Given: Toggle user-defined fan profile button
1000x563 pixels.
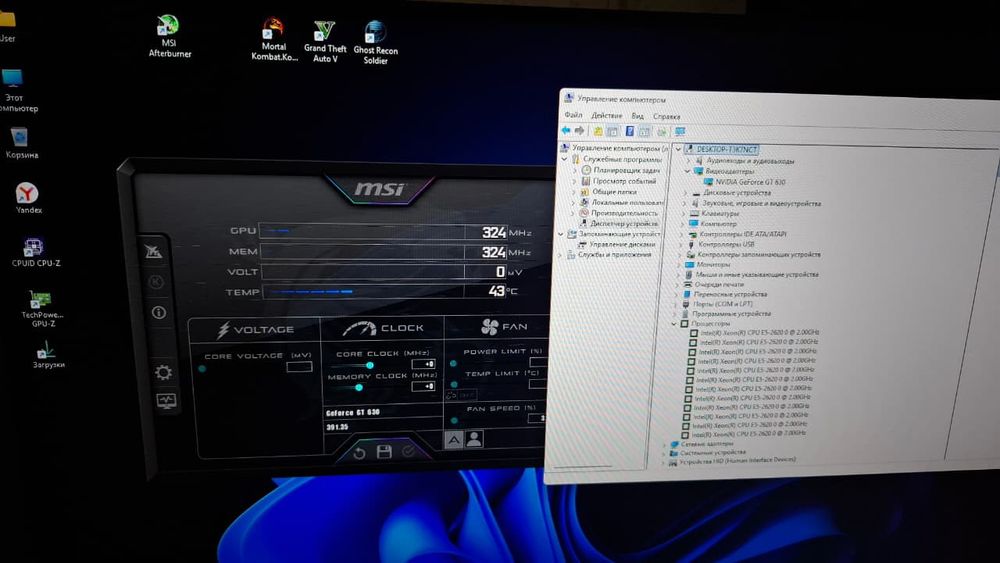Looking at the screenshot, I should [x=474, y=439].
